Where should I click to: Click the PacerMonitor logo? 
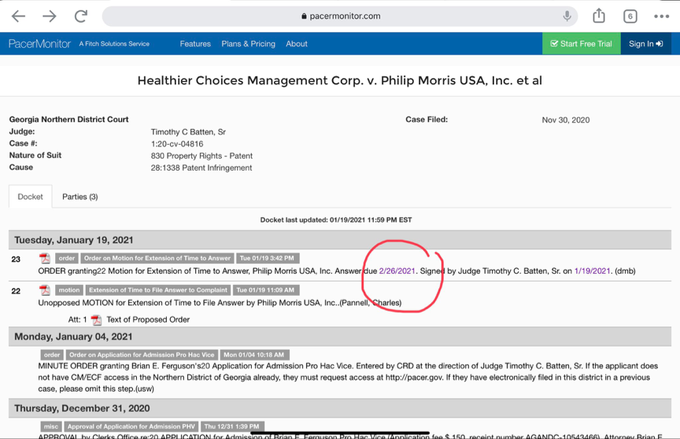(x=39, y=44)
